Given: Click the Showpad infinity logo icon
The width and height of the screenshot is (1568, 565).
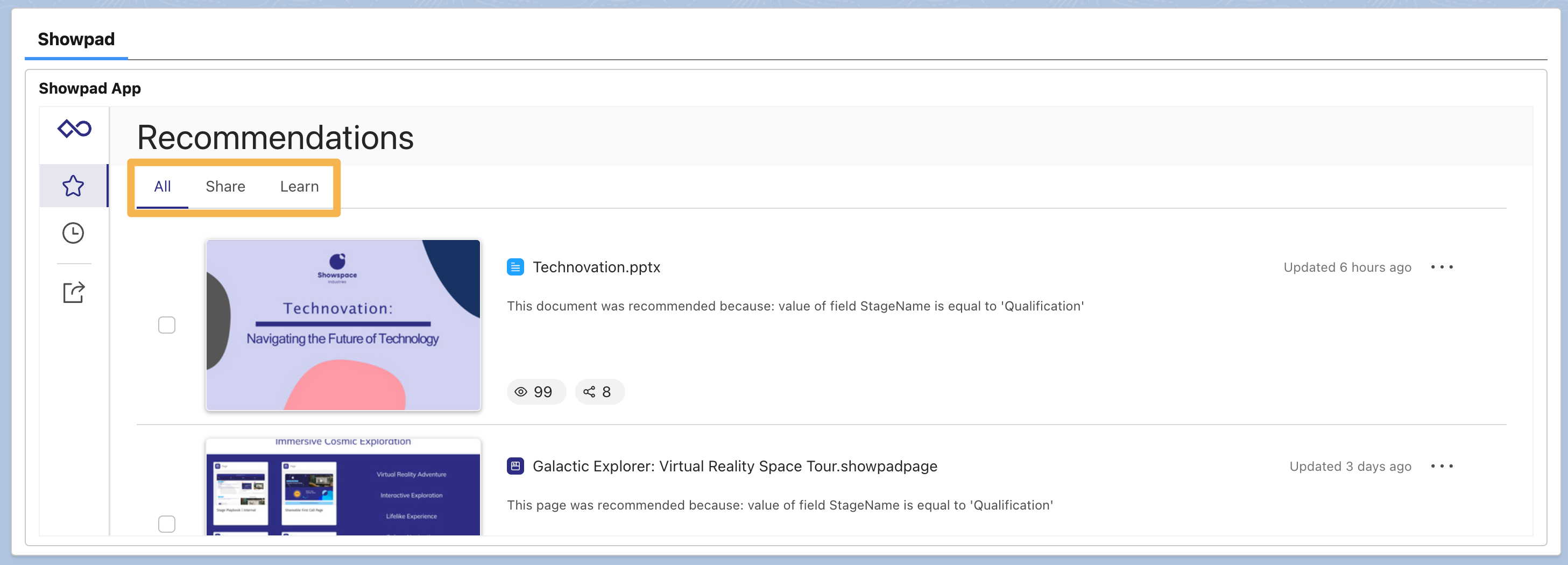Looking at the screenshot, I should coord(74,129).
